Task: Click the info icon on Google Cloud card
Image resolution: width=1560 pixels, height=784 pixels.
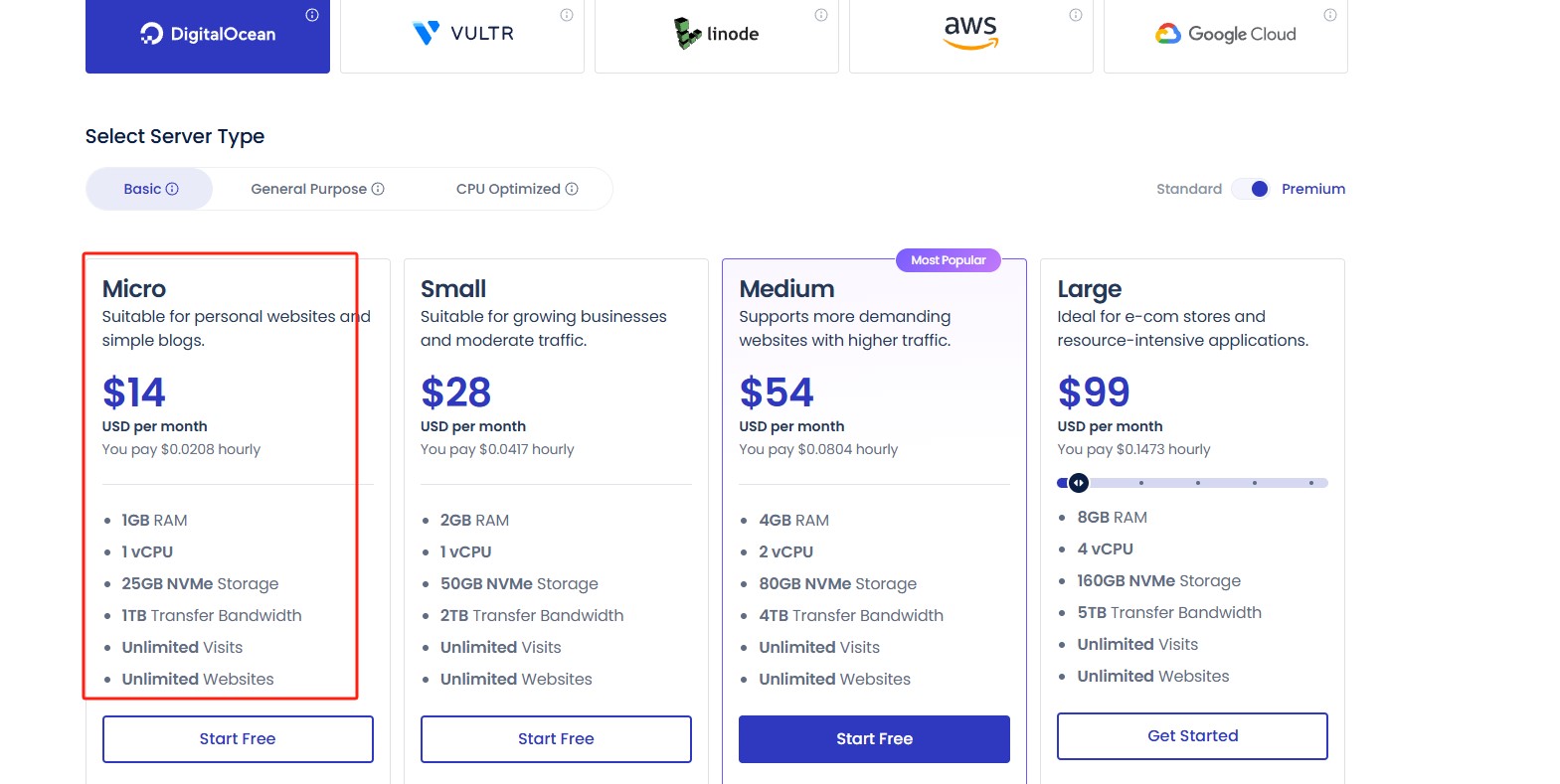Action: (x=1330, y=15)
